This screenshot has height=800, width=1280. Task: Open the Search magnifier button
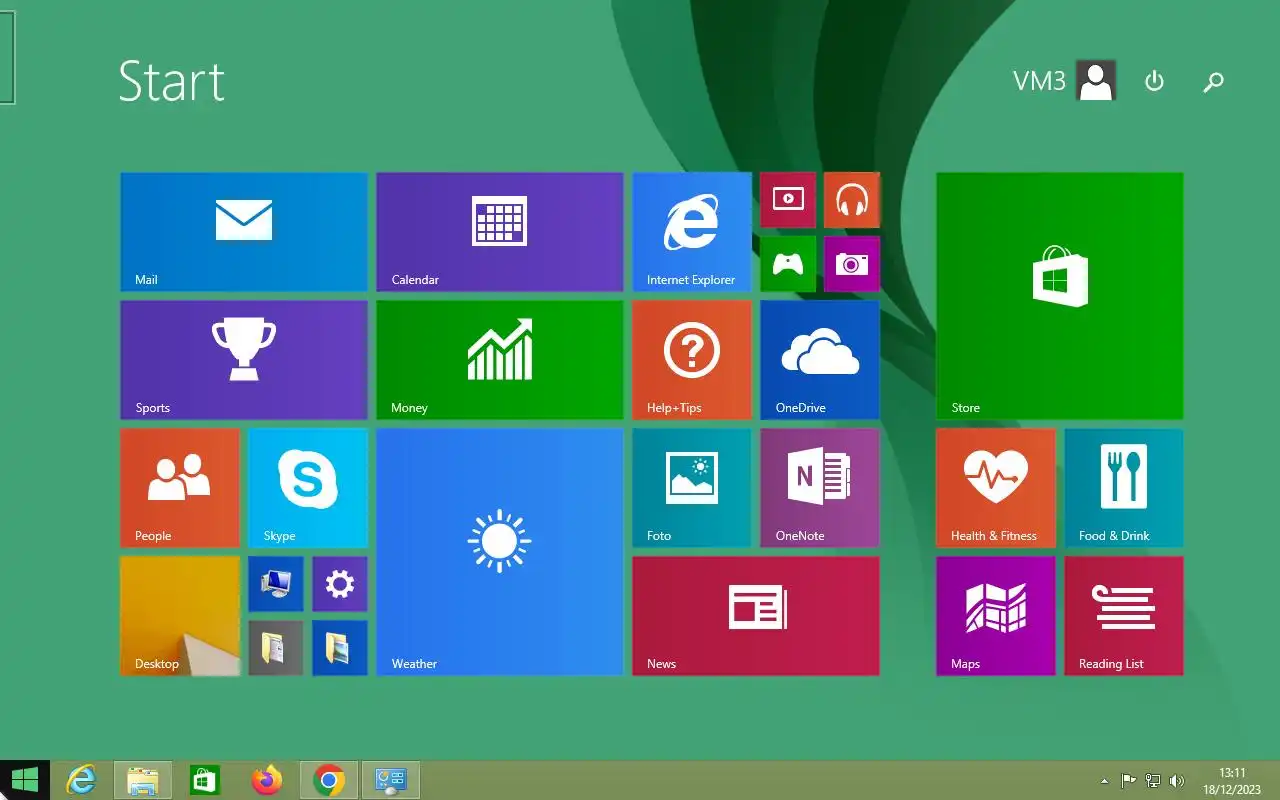[1213, 82]
